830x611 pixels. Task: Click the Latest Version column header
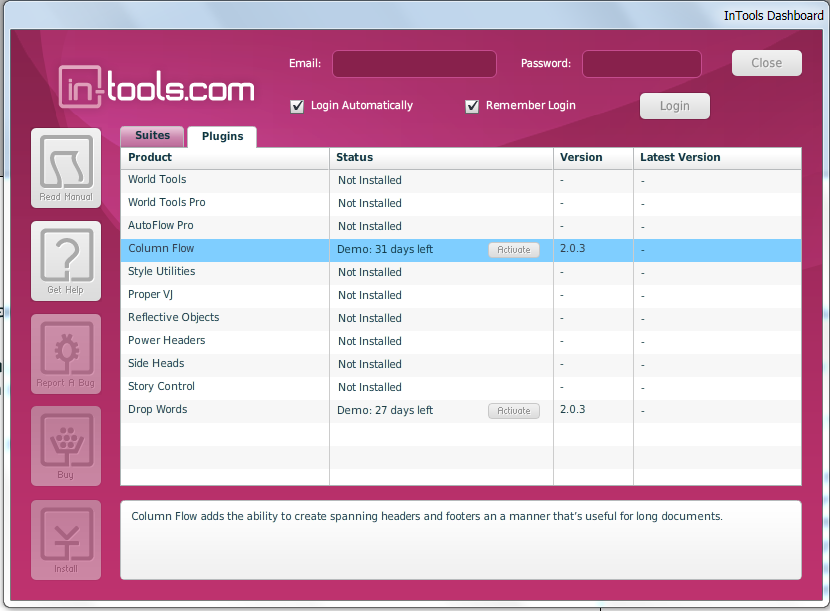pos(717,158)
